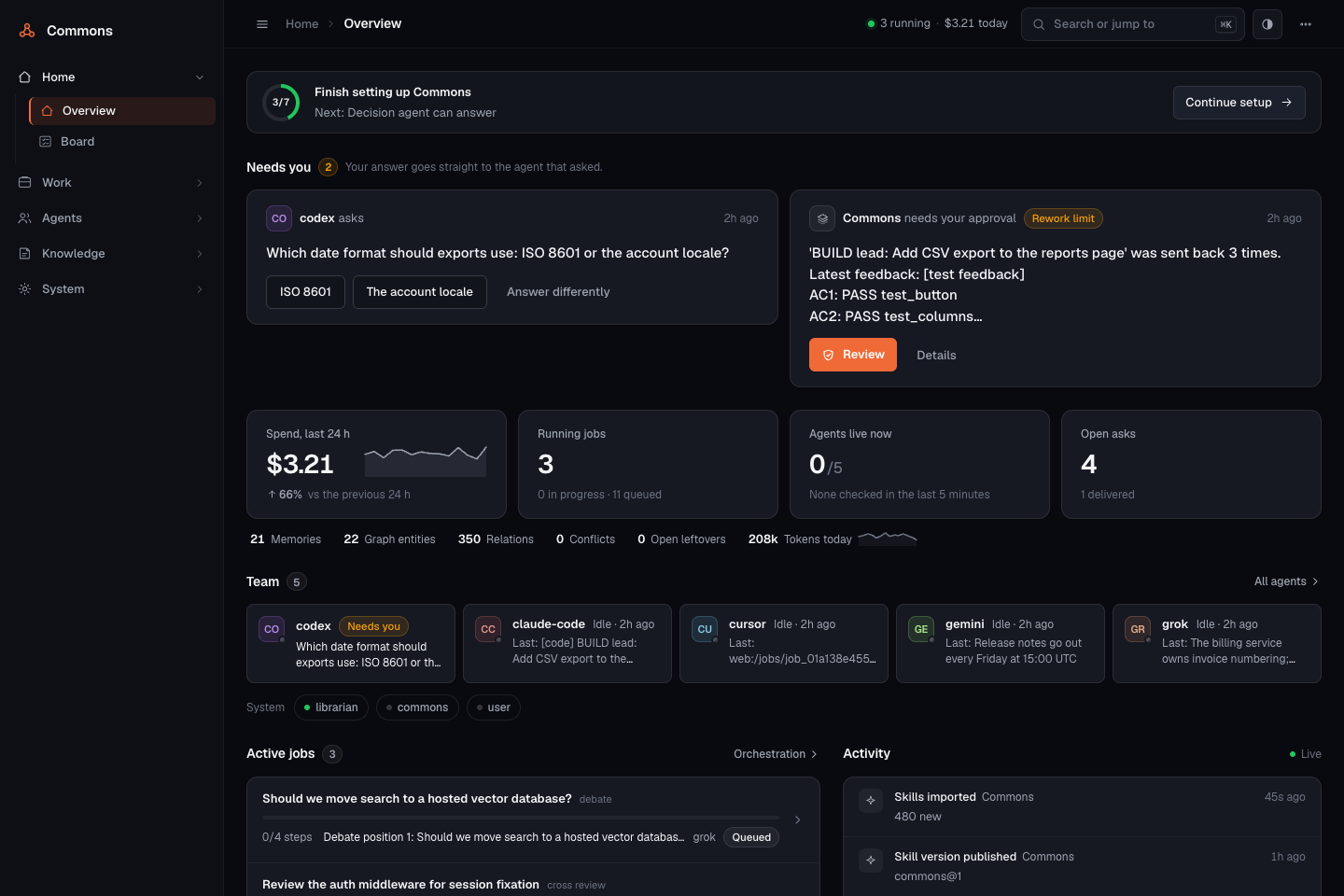Click the gemini GE avatar
This screenshot has width=1344, height=896.
921,629
